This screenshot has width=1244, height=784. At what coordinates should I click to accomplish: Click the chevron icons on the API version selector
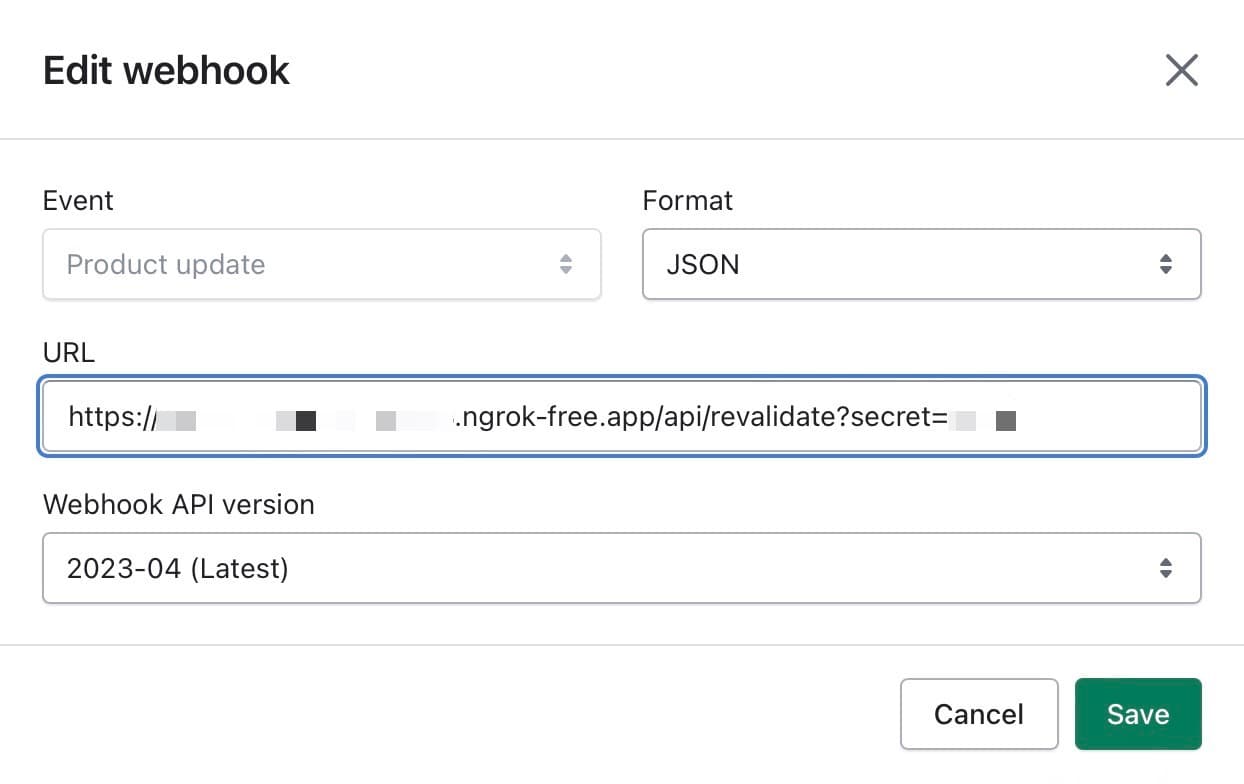1165,568
